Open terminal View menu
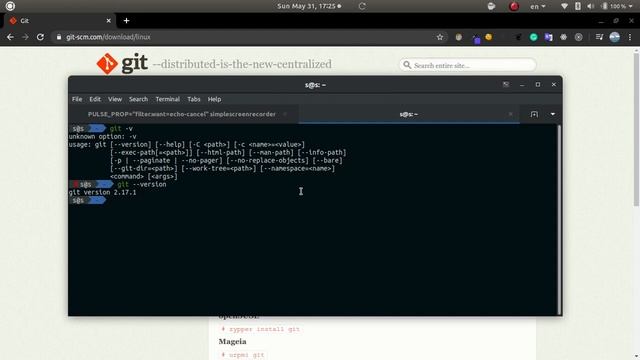This screenshot has height=360, width=640. 115,99
